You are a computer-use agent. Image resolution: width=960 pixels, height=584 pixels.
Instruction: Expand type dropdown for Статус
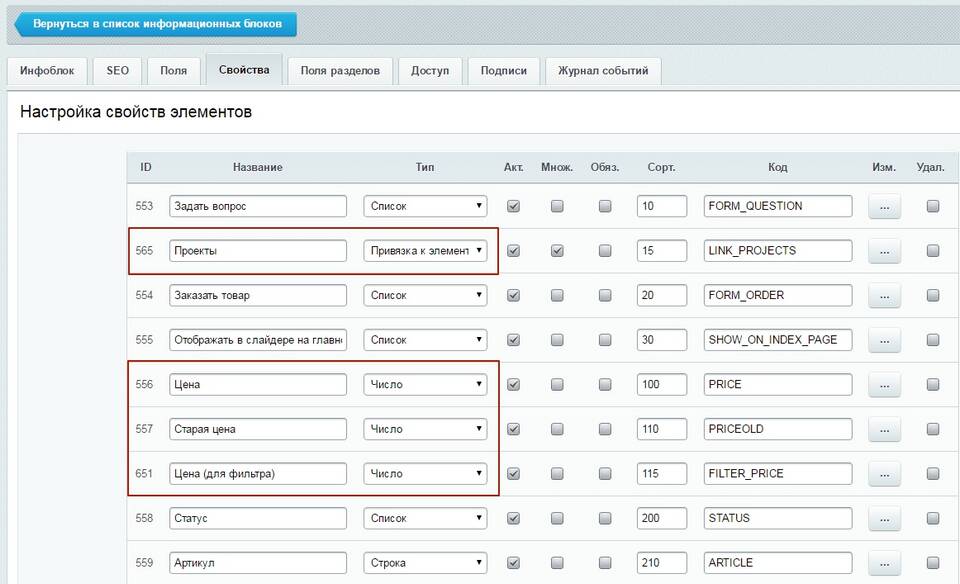coord(426,518)
